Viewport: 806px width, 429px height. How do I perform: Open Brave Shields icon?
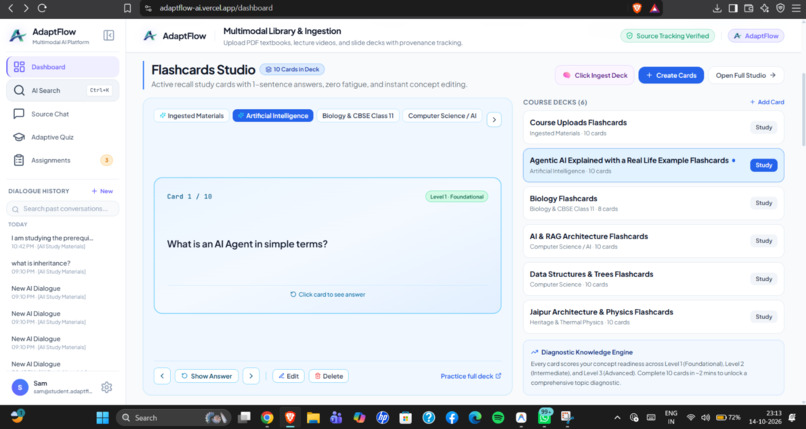pos(637,8)
